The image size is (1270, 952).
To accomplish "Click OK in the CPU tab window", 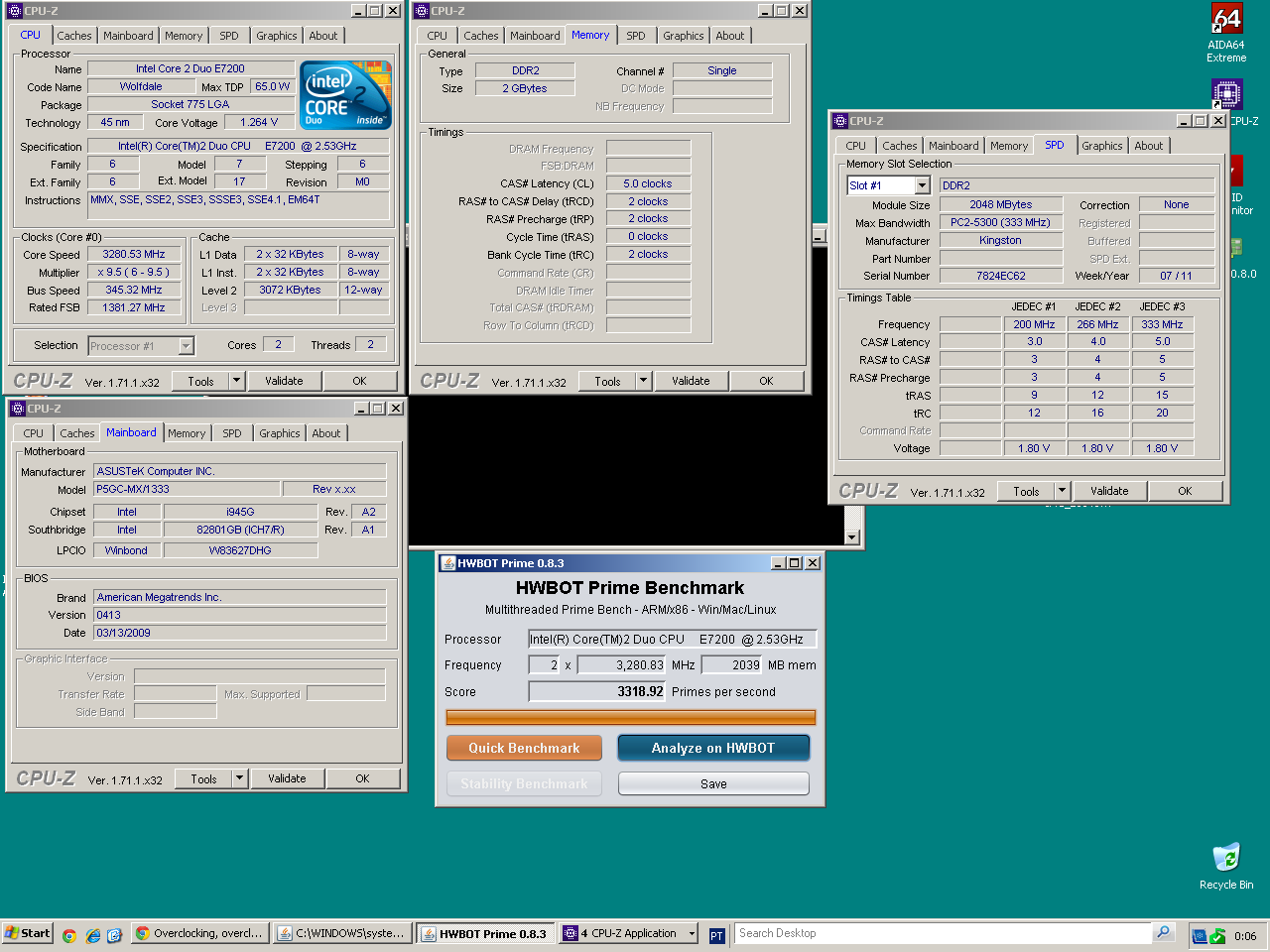I will pyautogui.click(x=360, y=381).
